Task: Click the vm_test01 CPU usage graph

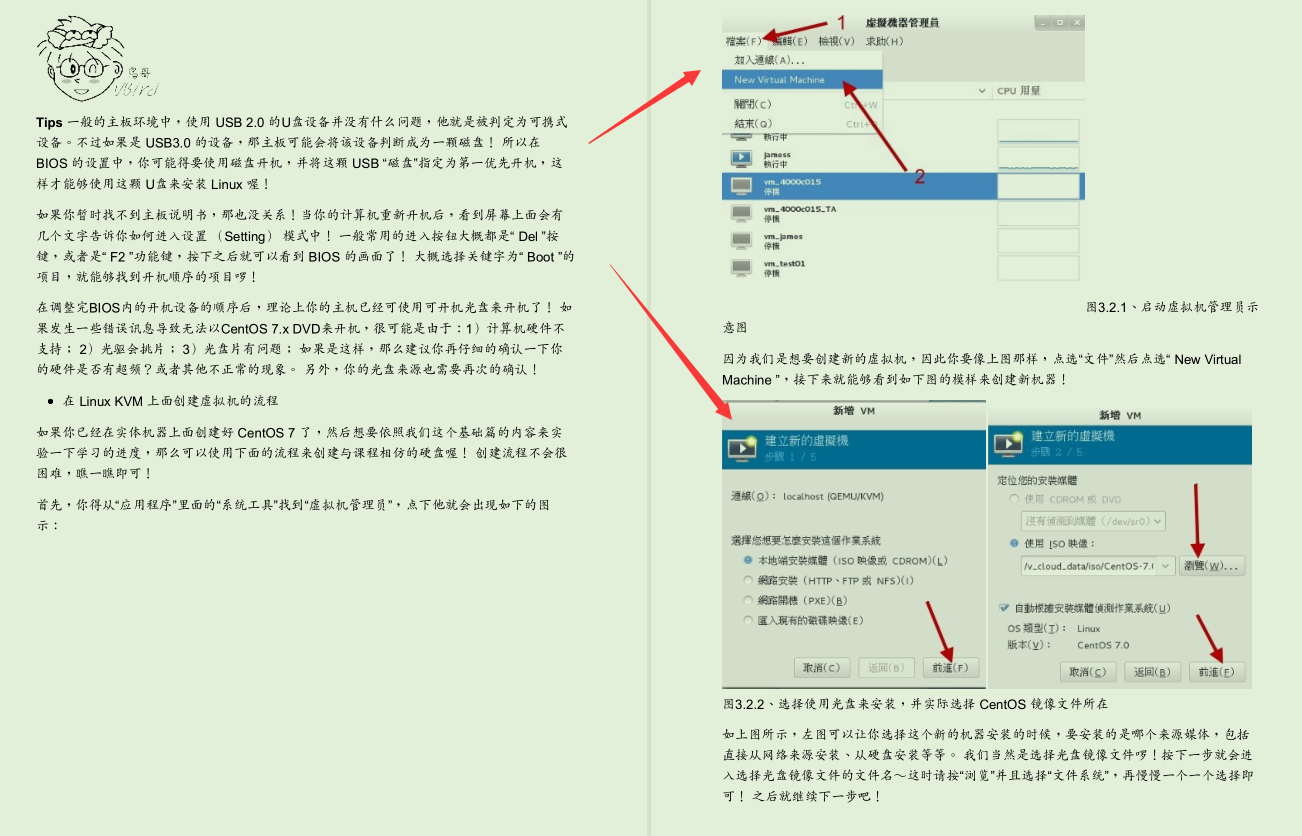Action: tap(1038, 267)
